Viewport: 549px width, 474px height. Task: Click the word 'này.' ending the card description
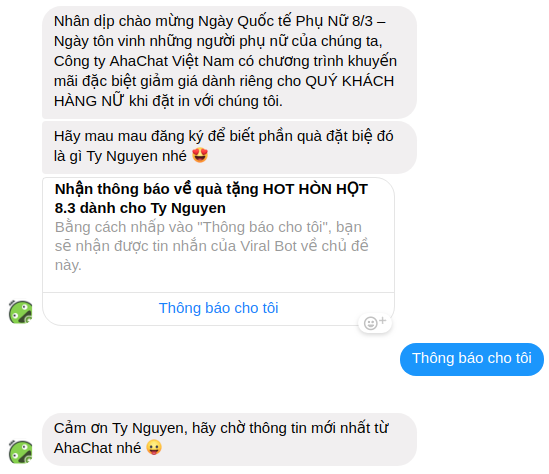tap(68, 265)
